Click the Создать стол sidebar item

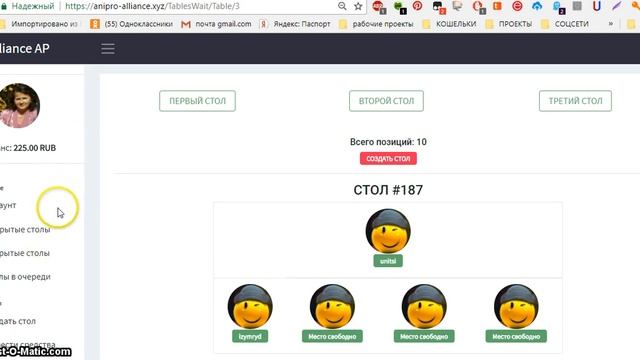pyautogui.click(x=18, y=321)
